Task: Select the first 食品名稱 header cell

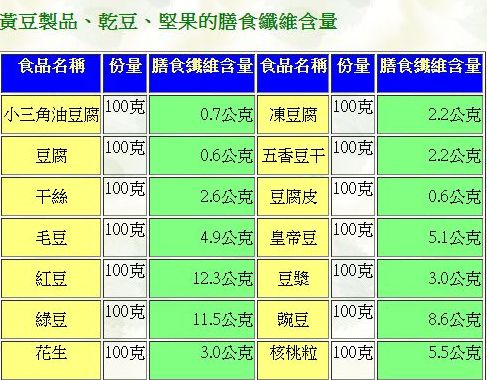Action: (51, 73)
